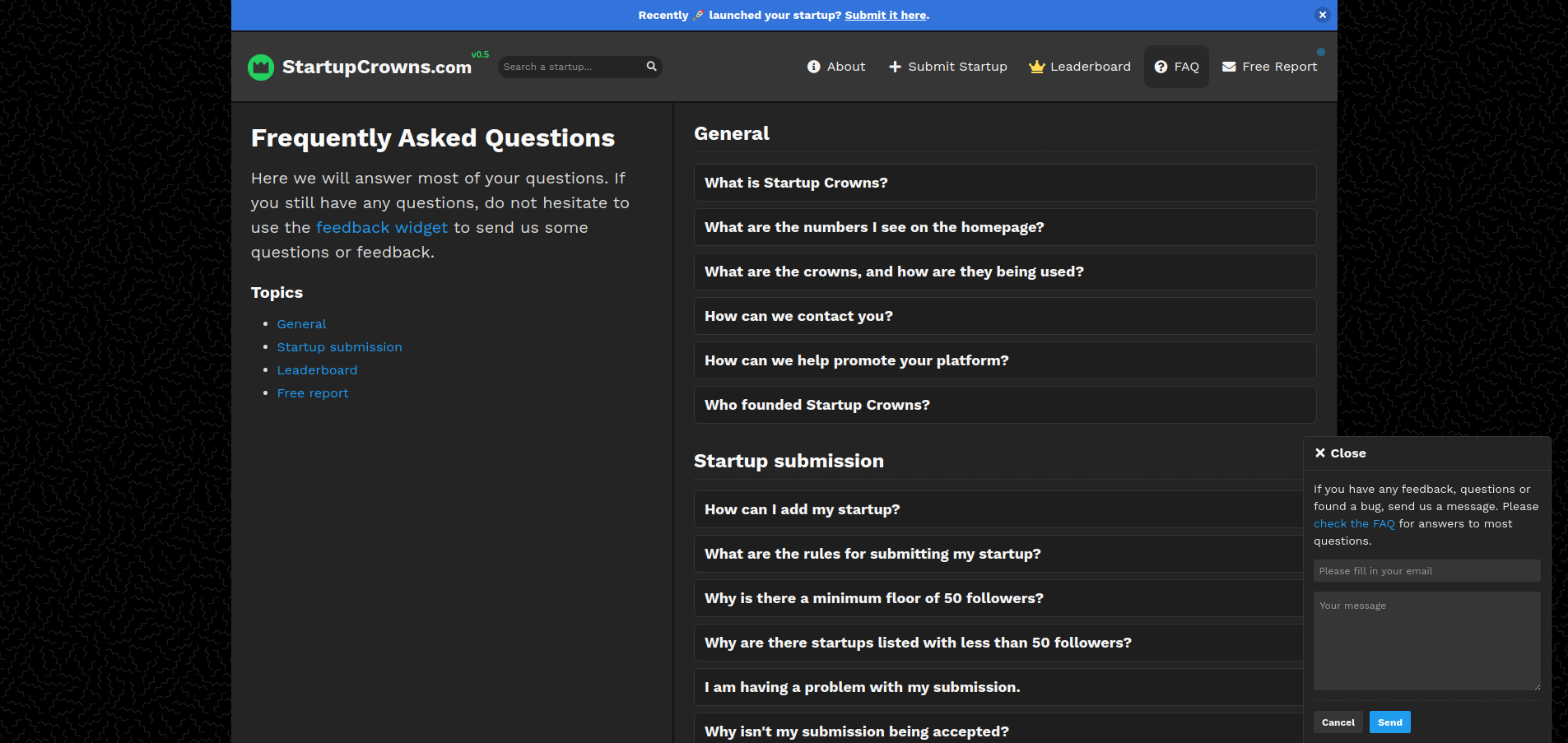Image resolution: width=1568 pixels, height=743 pixels.
Task: Click the StartupCrowns green crown logo icon
Action: point(261,67)
